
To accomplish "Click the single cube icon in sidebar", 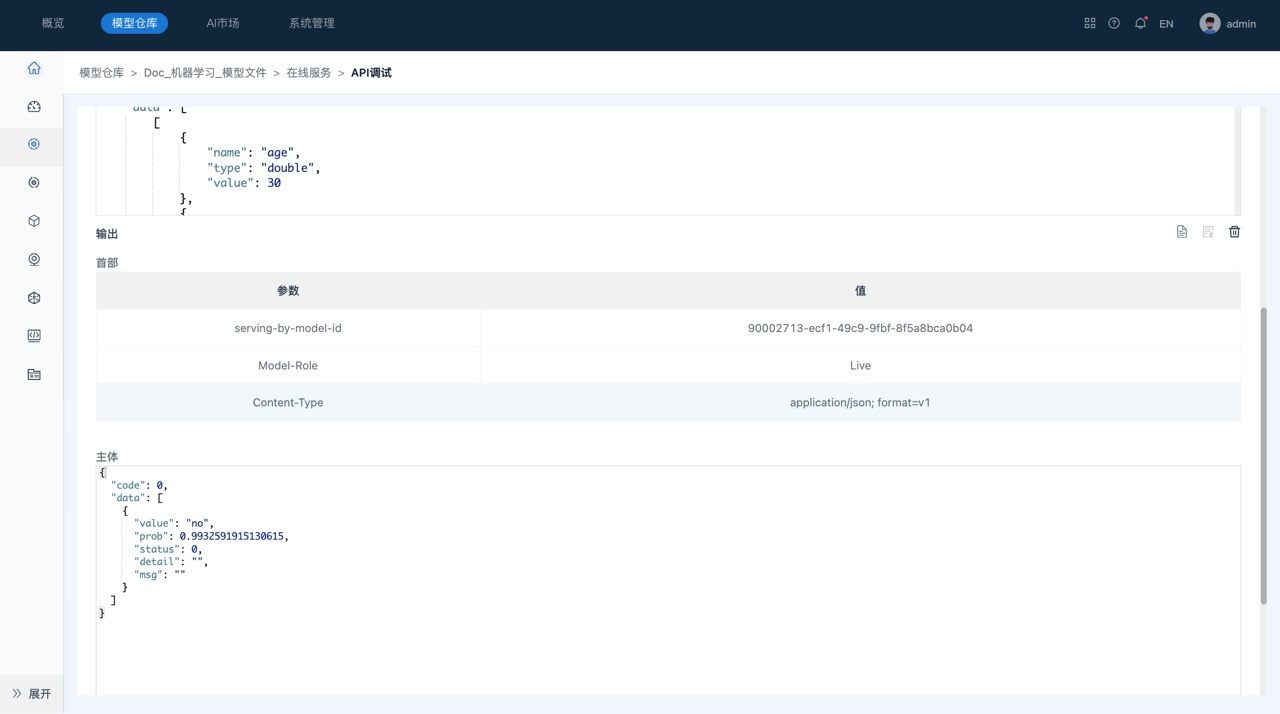I will 34,221.
